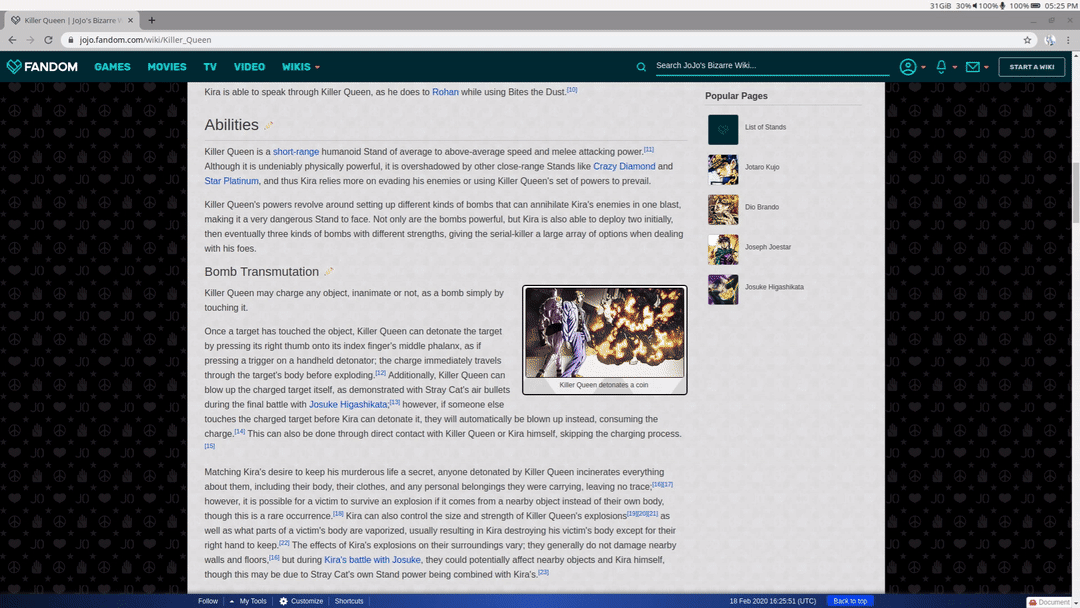Open citation reference 23
Screen dimensions: 1080x608
coord(543,572)
